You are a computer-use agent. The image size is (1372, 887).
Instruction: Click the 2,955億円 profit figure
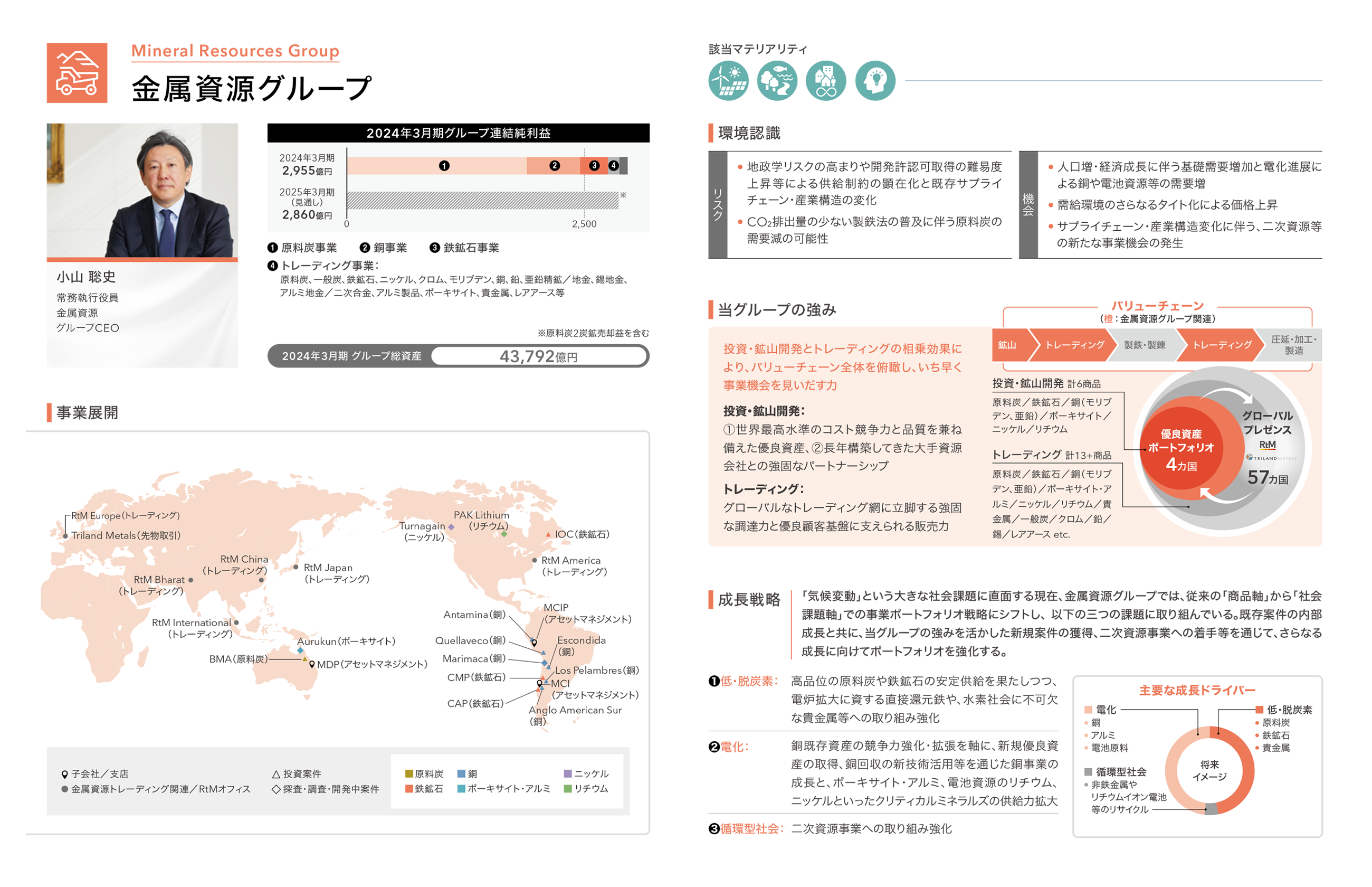307,171
